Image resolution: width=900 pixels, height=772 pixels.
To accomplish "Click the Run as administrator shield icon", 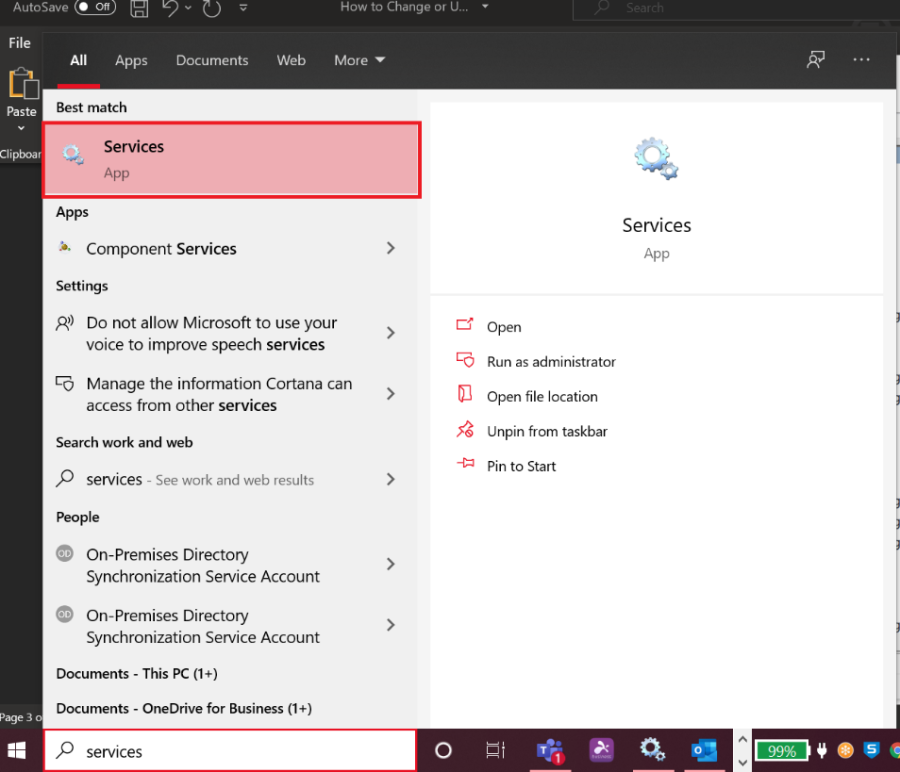I will click(x=465, y=360).
